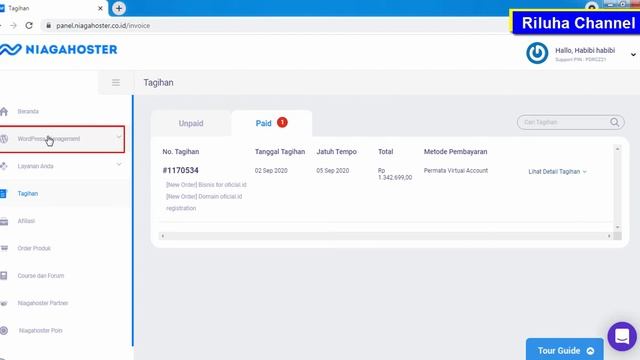Screen dimensions: 640x360
Task: Click the Course dan Forum icon
Action: click(4, 276)
